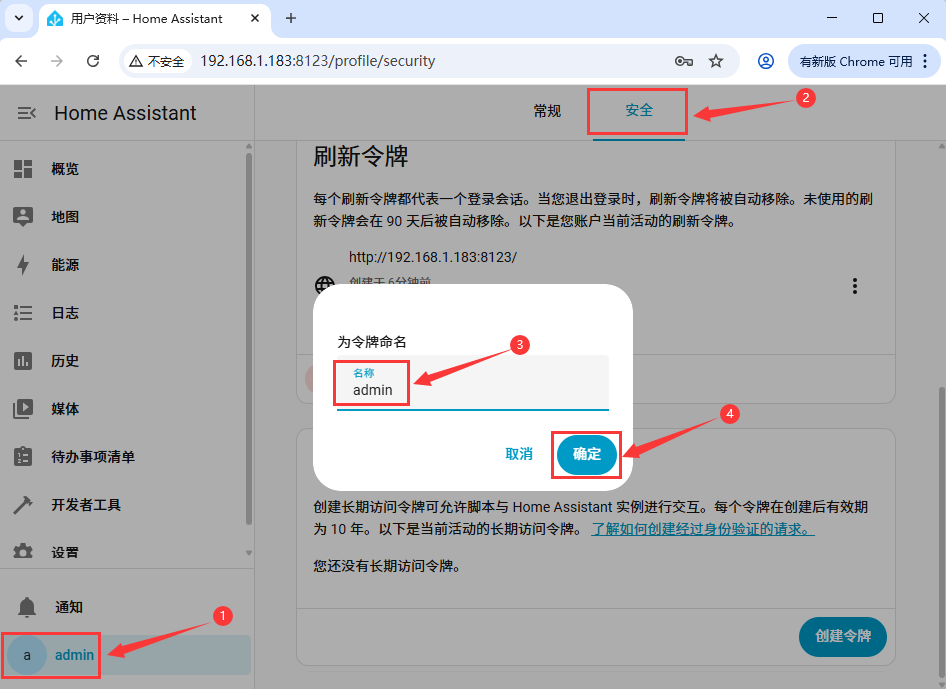The image size is (946, 689).
Task: Open the 了解如何创建经过身份验证的请求 link
Action: (702, 529)
